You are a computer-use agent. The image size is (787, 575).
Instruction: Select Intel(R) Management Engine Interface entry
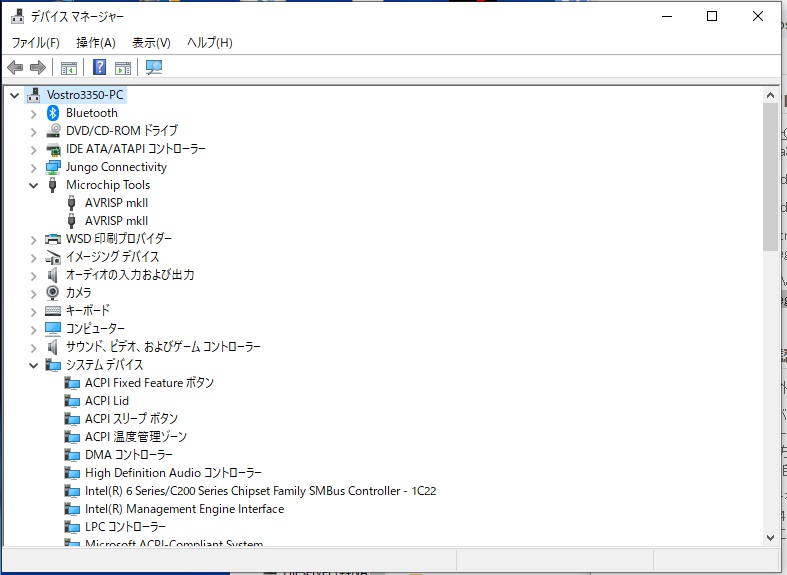pyautogui.click(x=184, y=509)
